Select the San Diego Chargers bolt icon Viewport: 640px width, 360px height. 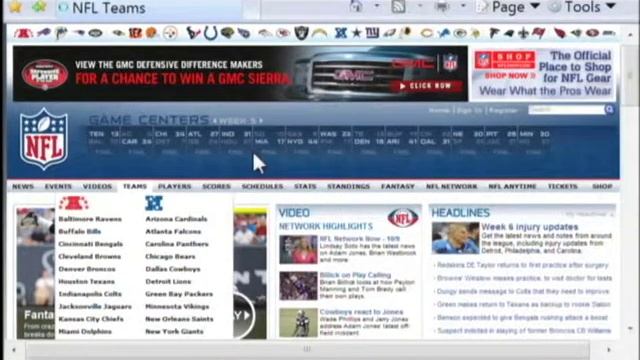[x=319, y=33]
